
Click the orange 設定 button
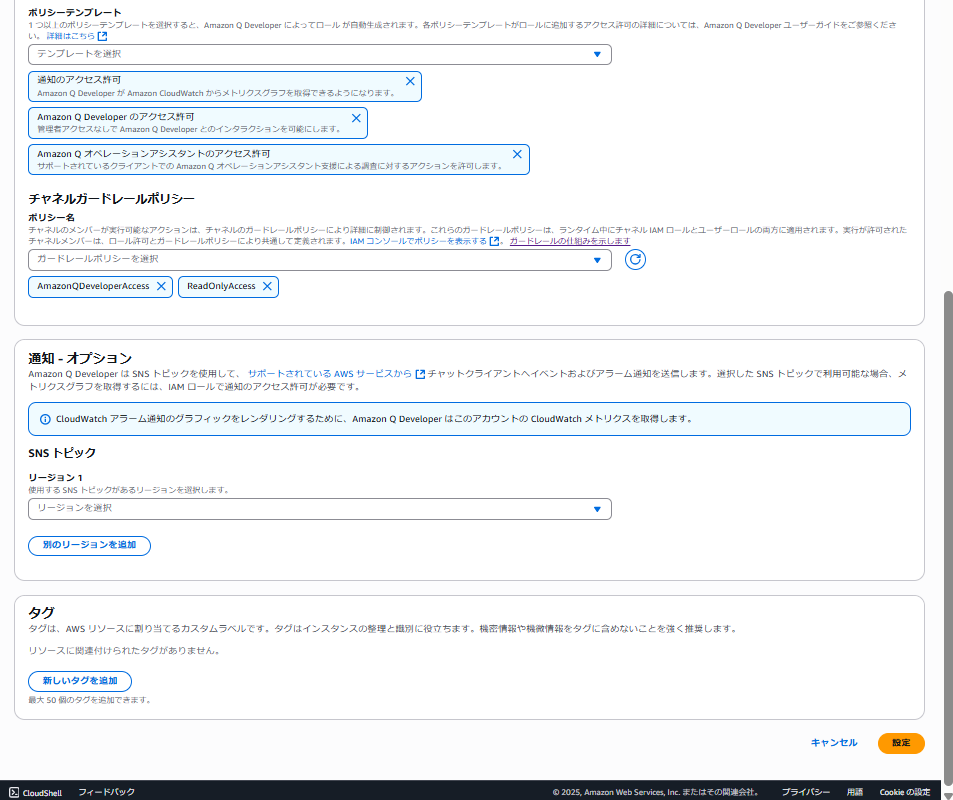pyautogui.click(x=901, y=743)
